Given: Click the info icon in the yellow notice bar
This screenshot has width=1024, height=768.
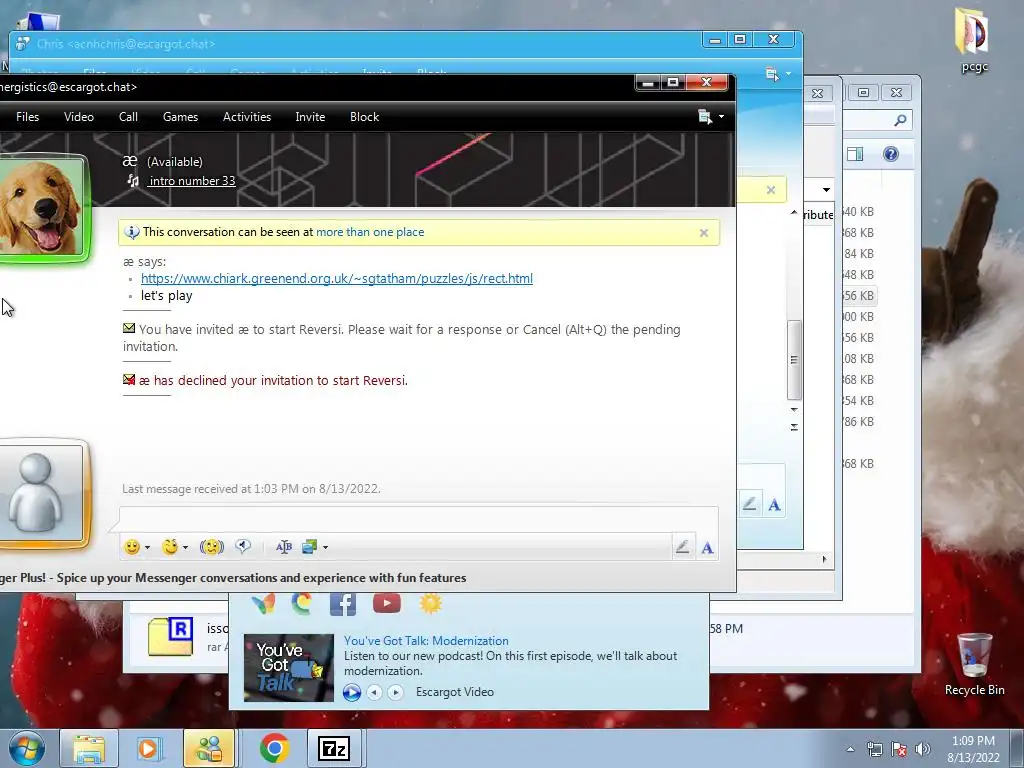Looking at the screenshot, I should click(x=132, y=232).
